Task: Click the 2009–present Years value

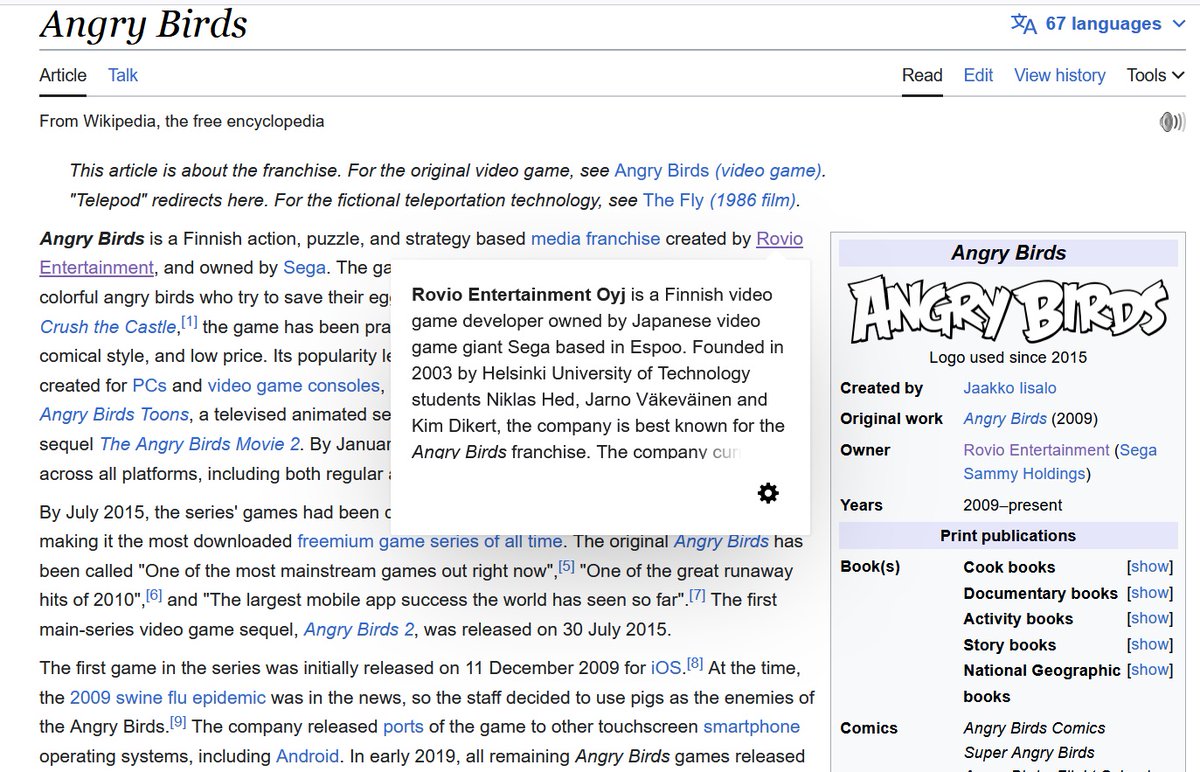Action: (1013, 505)
